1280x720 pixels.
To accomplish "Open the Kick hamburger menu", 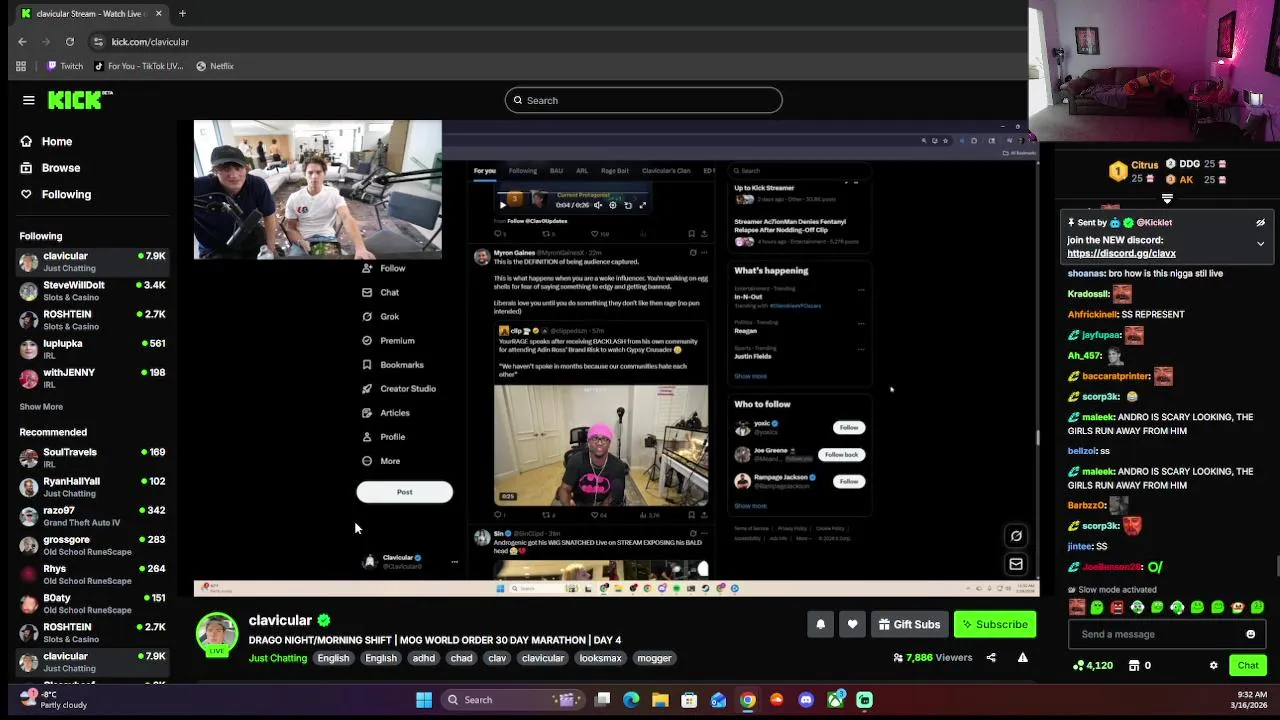I will (29, 100).
